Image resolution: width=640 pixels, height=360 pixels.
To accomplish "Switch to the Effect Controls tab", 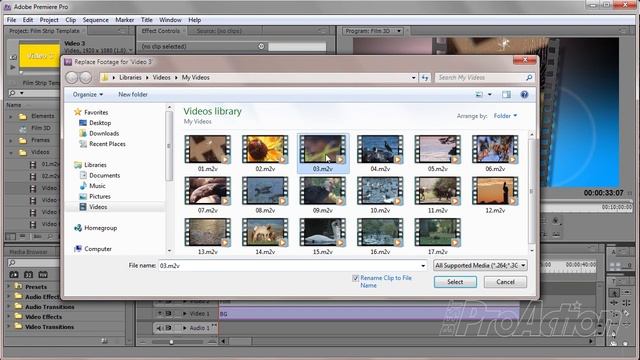I will 160,31.
